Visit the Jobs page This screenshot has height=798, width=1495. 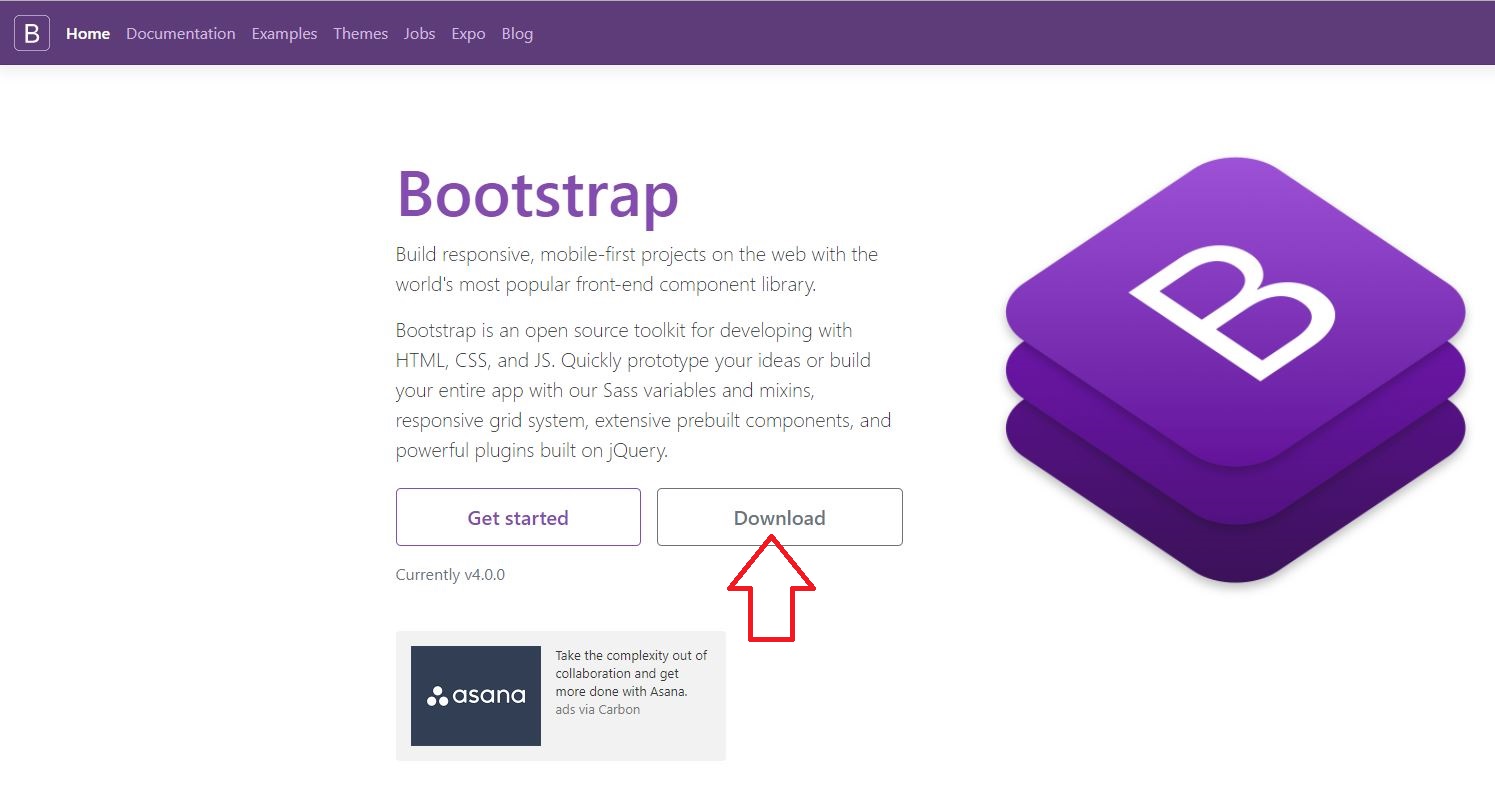point(419,34)
